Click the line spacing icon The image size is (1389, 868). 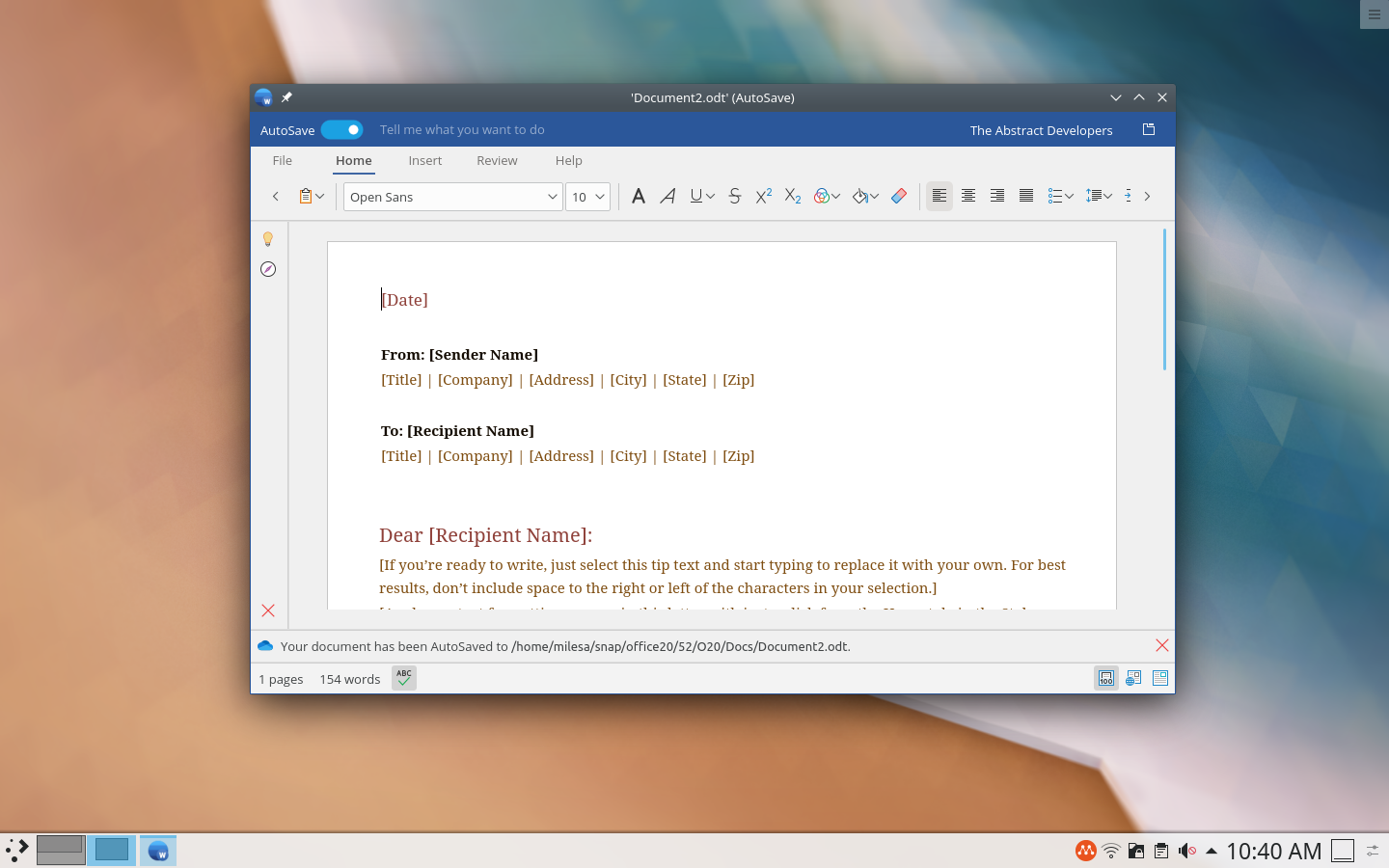[1094, 196]
